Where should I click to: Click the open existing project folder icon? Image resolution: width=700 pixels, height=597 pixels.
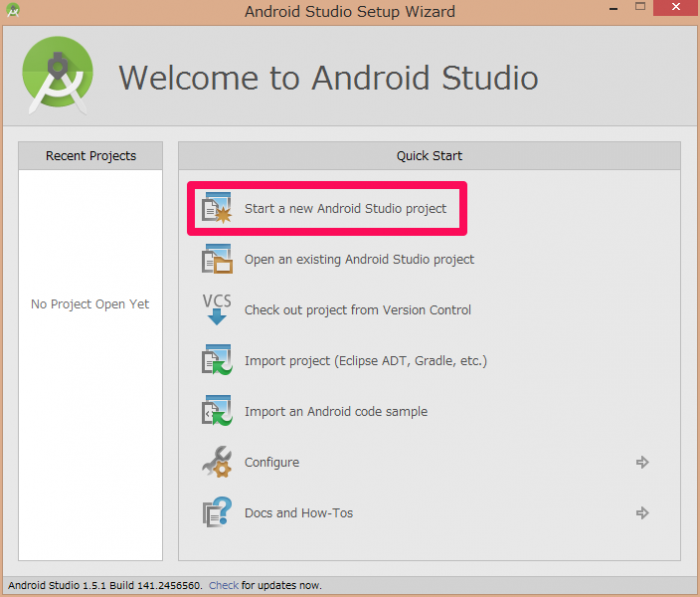click(217, 259)
